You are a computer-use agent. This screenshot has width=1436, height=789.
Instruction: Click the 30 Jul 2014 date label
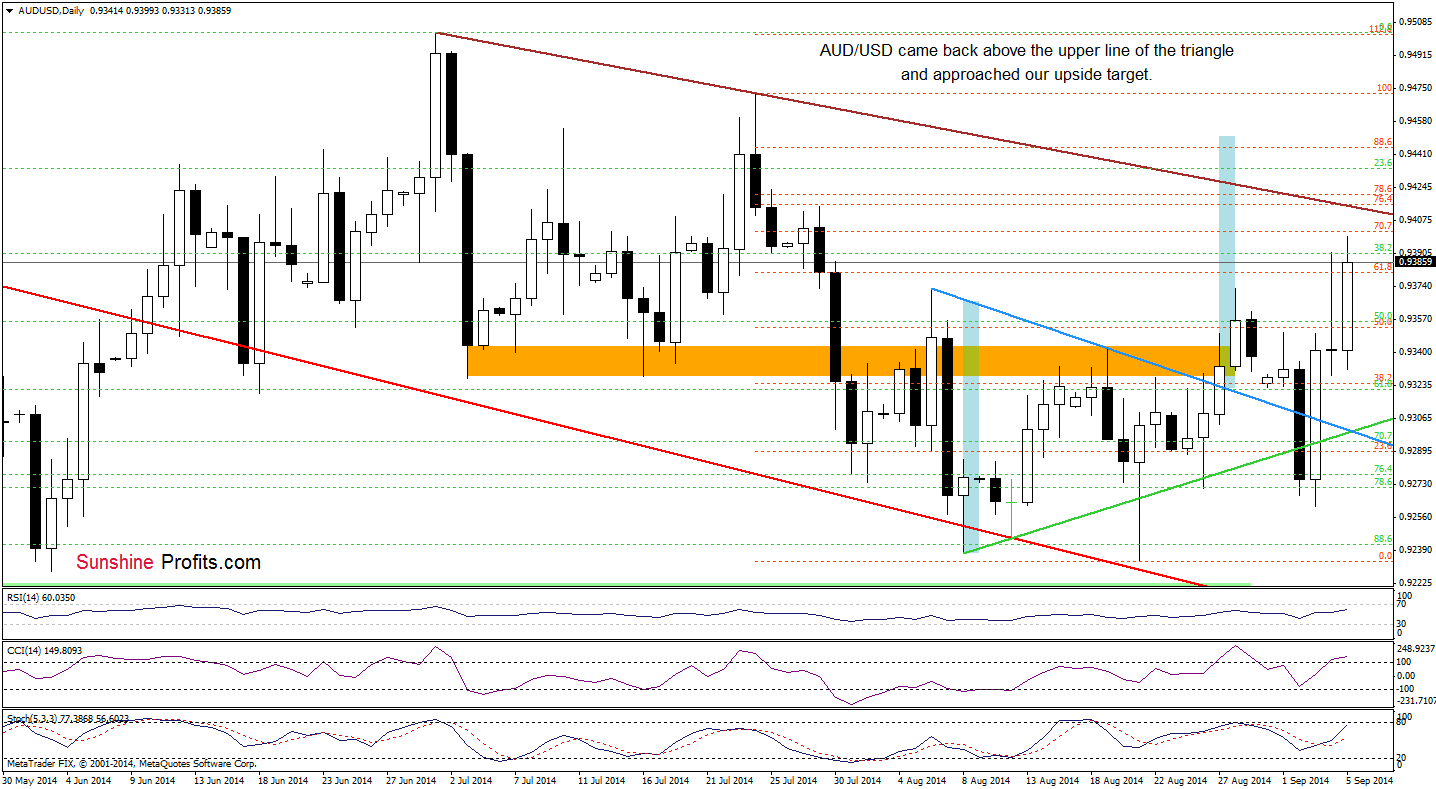[x=857, y=780]
